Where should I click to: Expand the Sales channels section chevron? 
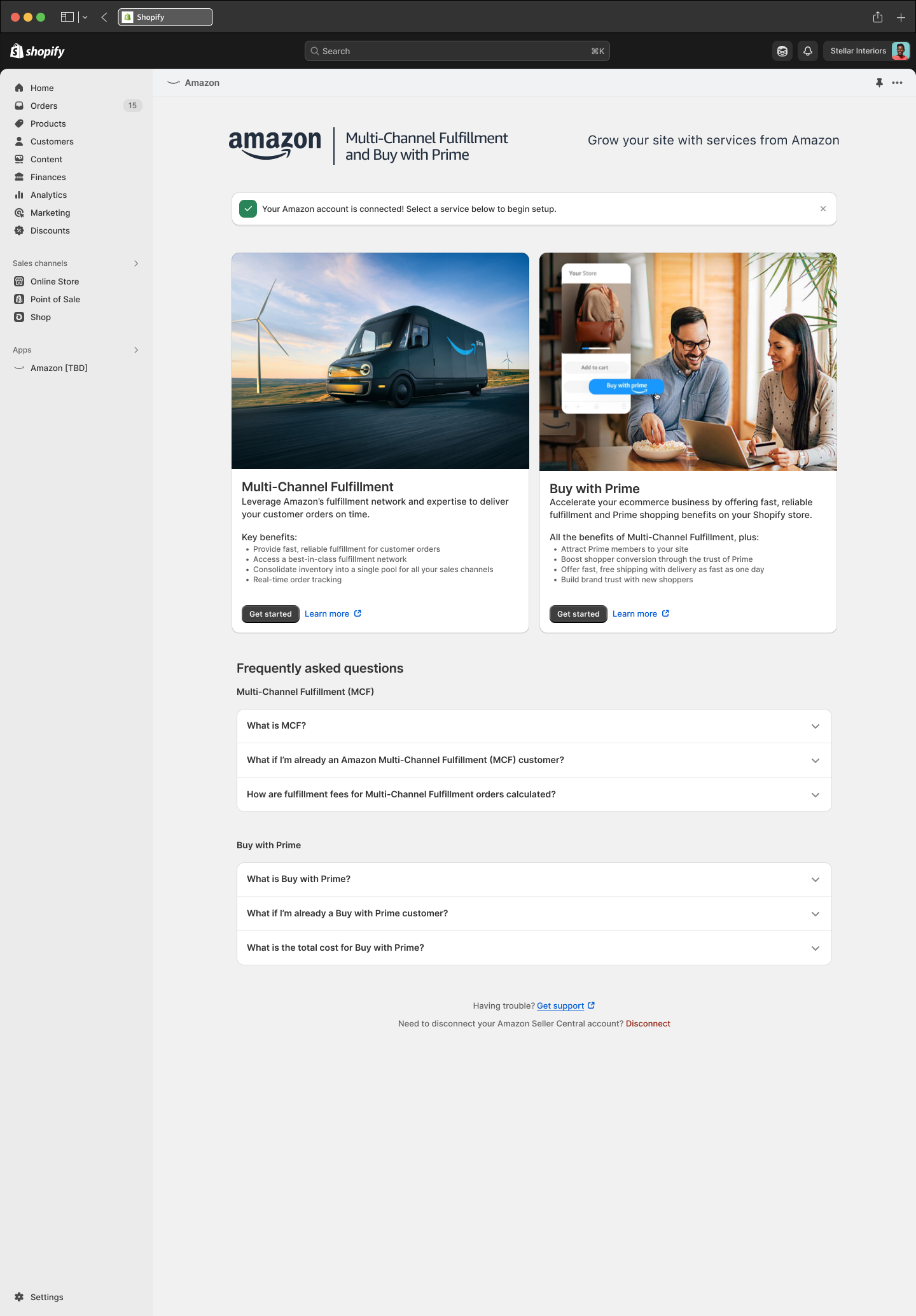(x=136, y=263)
